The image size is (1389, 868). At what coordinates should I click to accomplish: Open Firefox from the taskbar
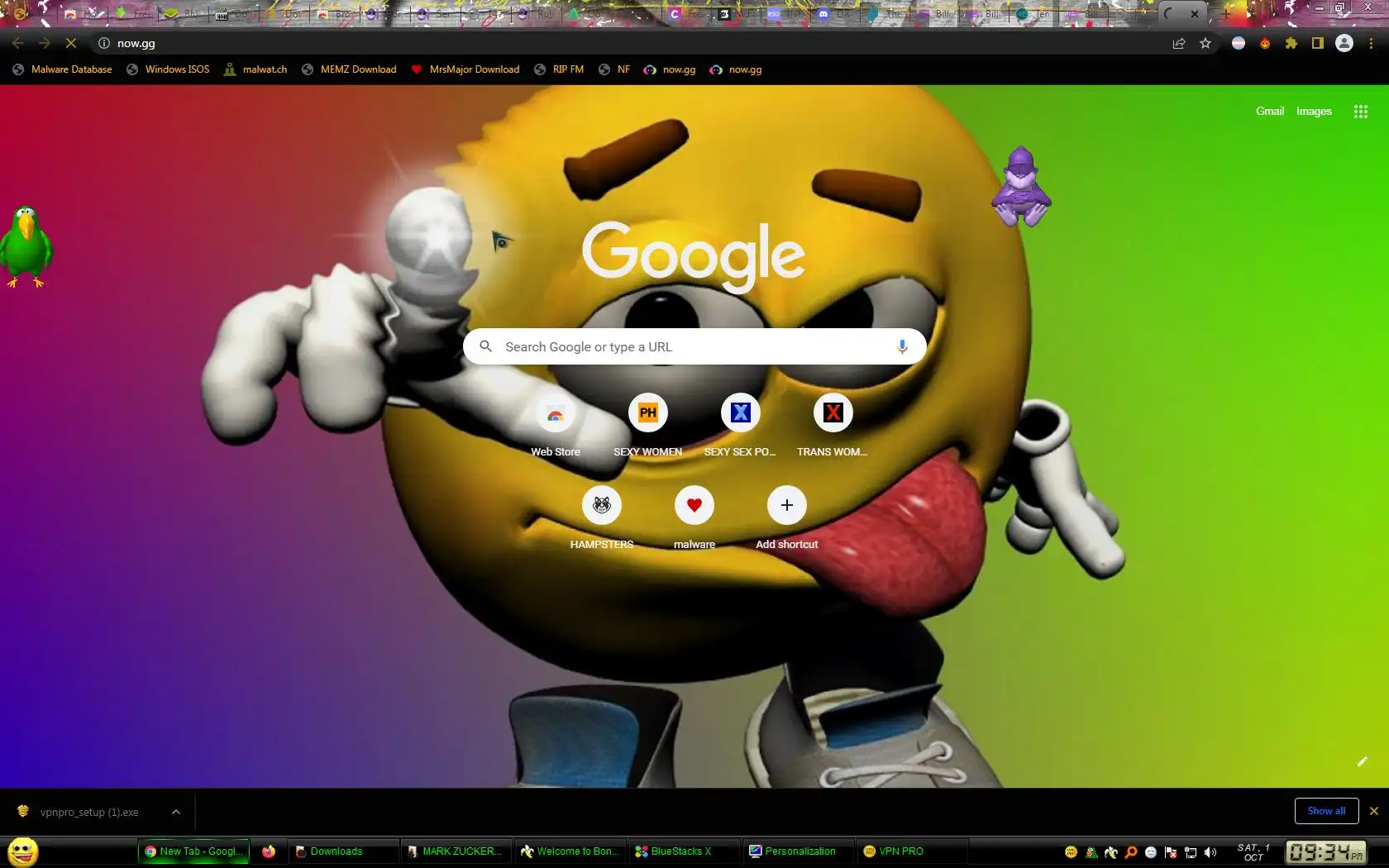tap(269, 851)
